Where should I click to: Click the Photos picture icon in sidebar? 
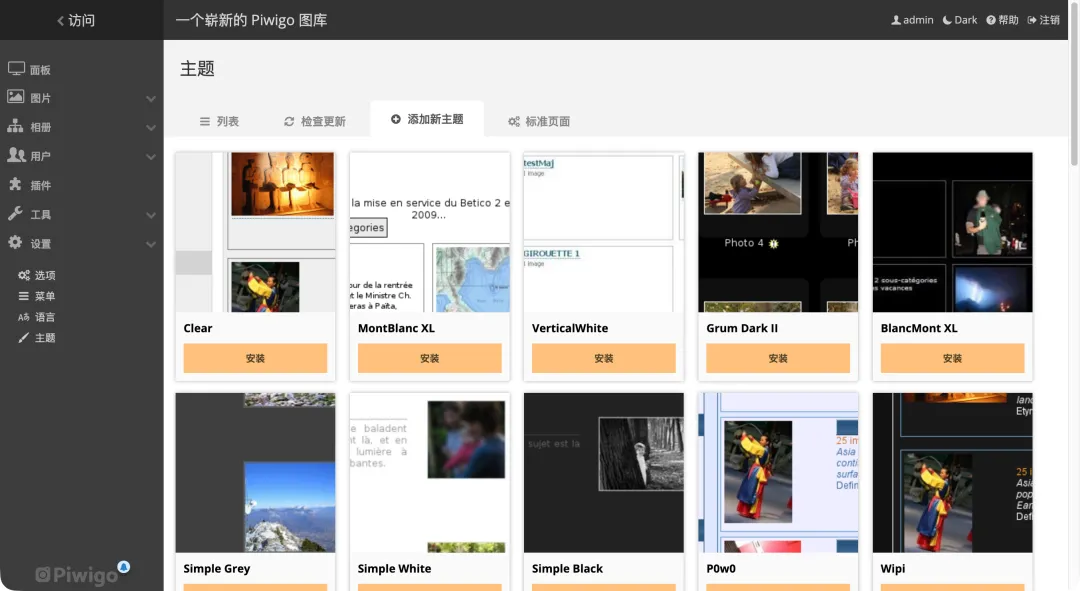16,97
